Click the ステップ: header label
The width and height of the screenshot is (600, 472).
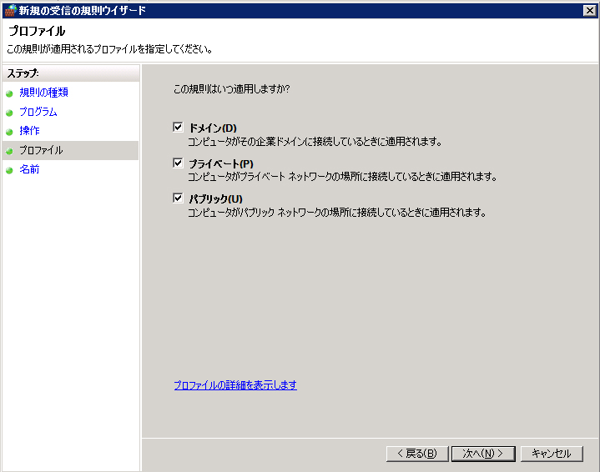[x=23, y=73]
